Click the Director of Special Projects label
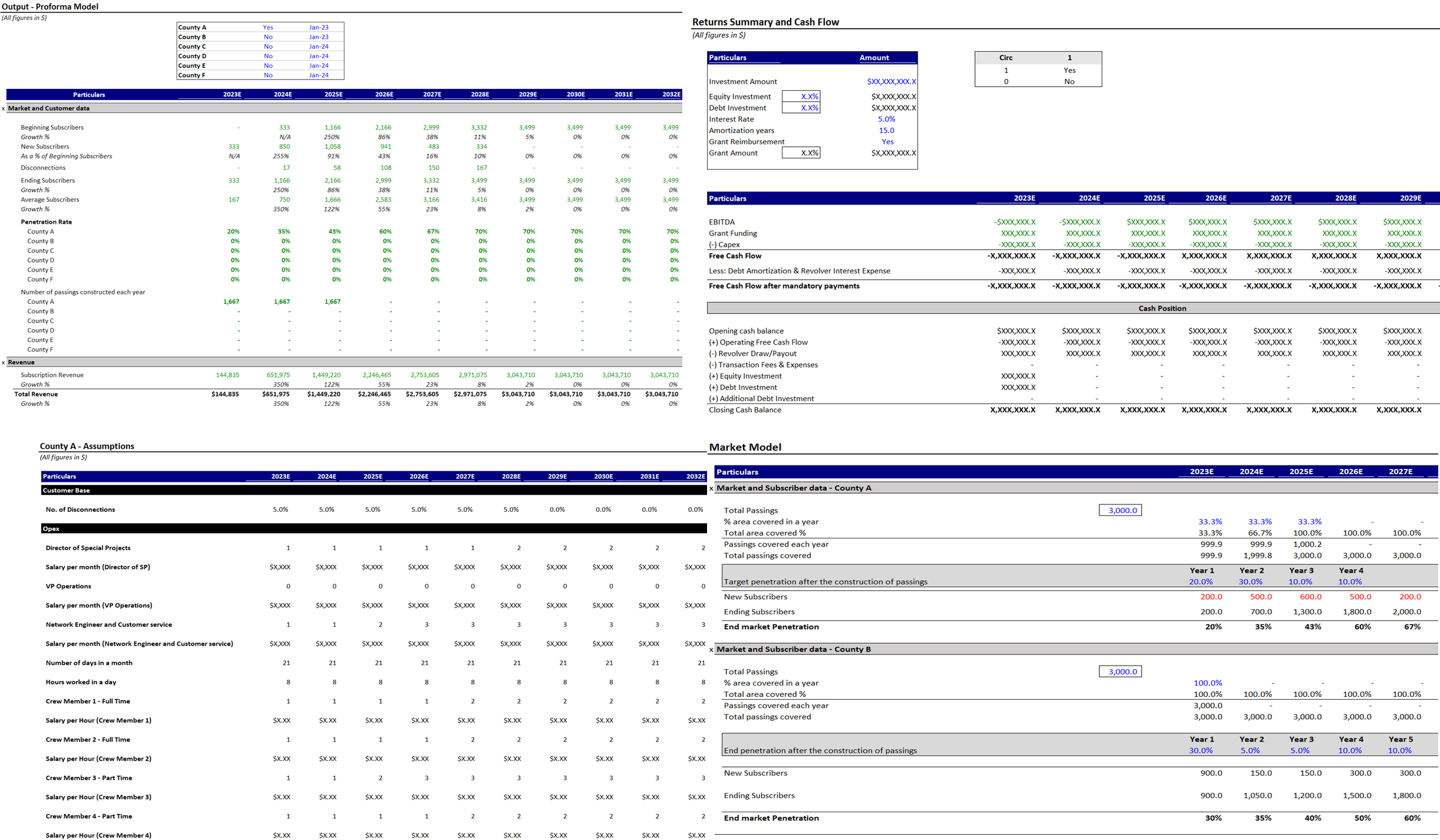The image size is (1440, 840). (x=88, y=548)
